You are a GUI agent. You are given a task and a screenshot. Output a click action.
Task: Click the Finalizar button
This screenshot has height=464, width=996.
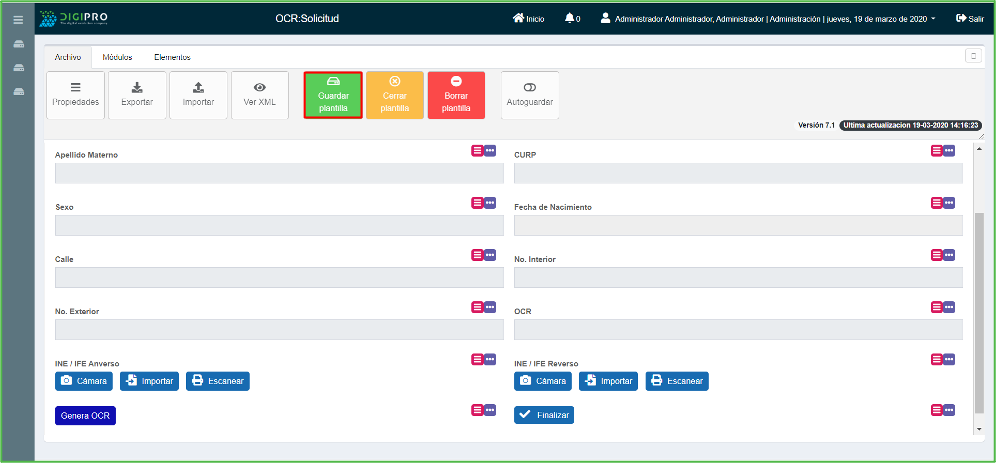(x=544, y=415)
